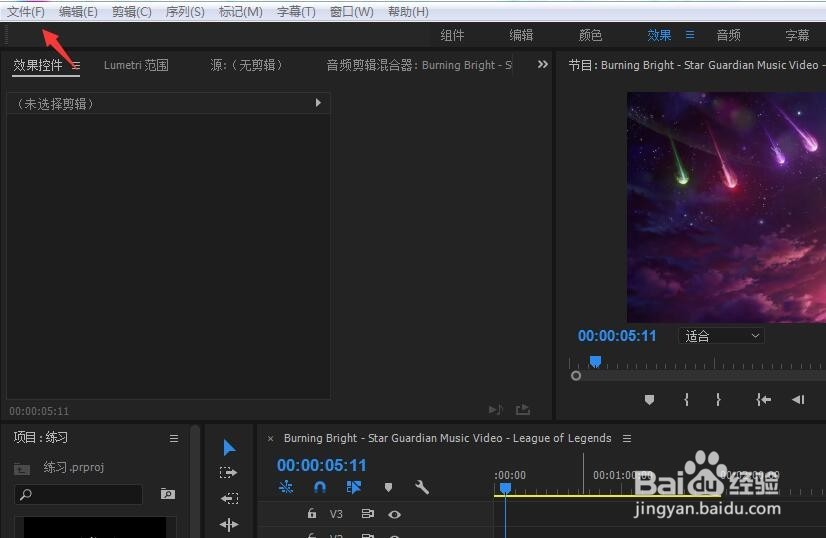
Task: Click the play audio only icon in effect controls
Action: pos(496,409)
